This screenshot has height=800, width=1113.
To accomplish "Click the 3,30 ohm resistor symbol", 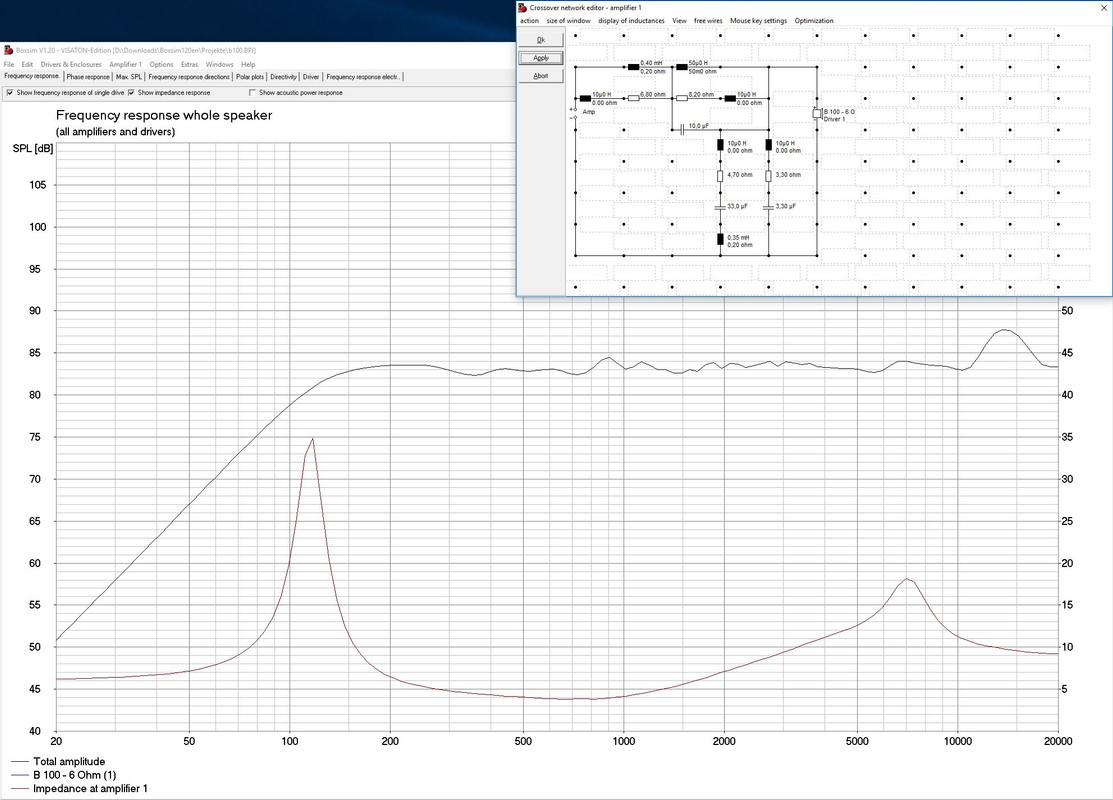I will point(768,176).
